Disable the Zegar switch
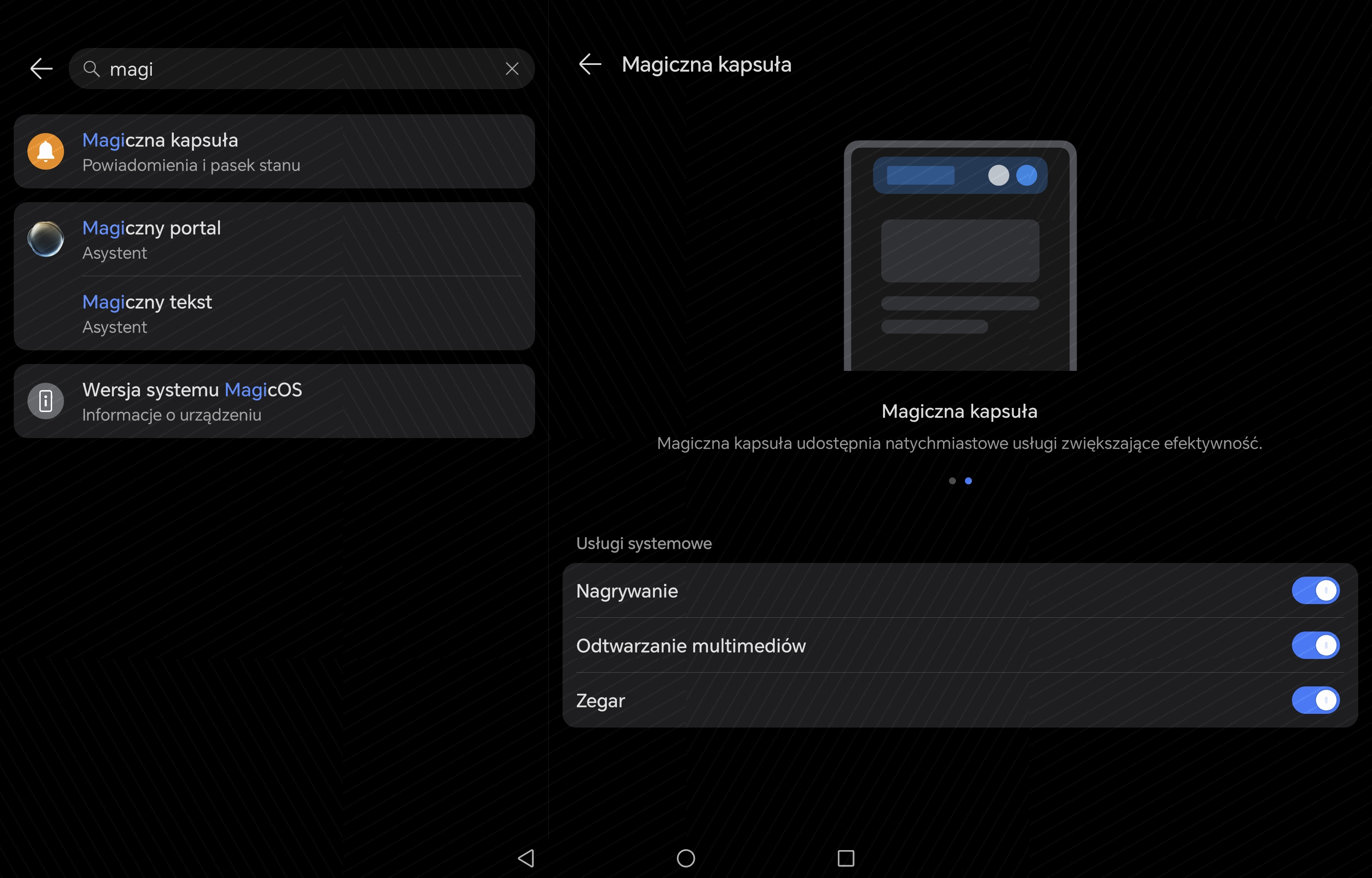Screen dimensions: 1372x878 [1316, 700]
